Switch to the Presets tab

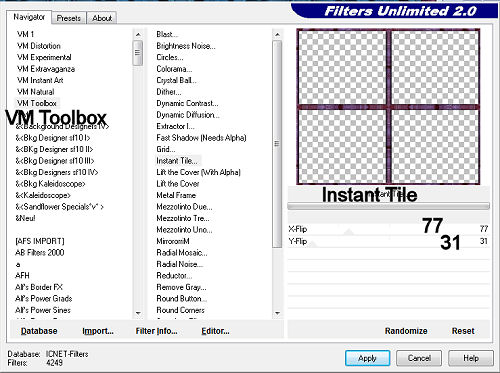pyautogui.click(x=69, y=18)
